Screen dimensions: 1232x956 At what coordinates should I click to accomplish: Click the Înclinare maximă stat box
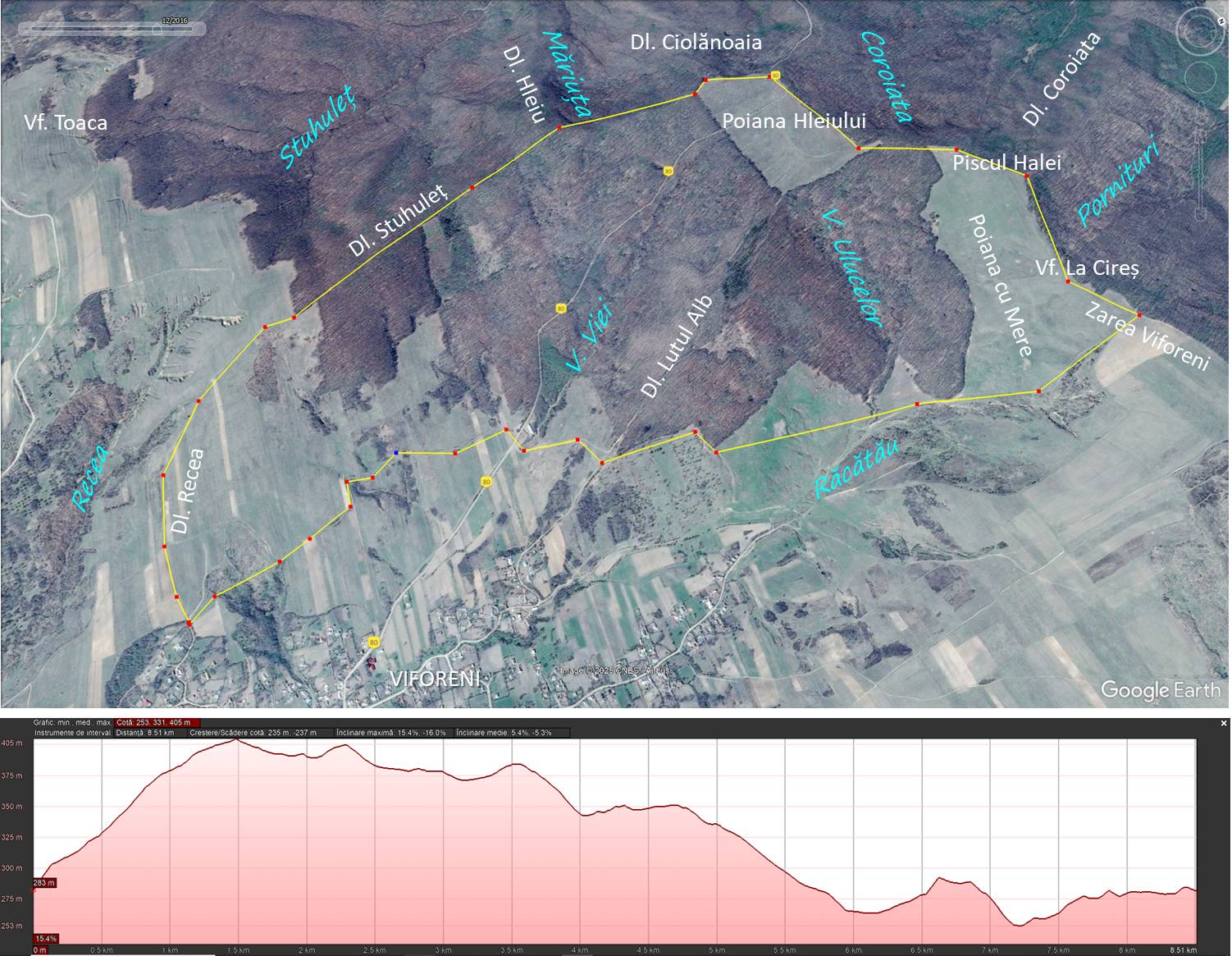click(393, 733)
